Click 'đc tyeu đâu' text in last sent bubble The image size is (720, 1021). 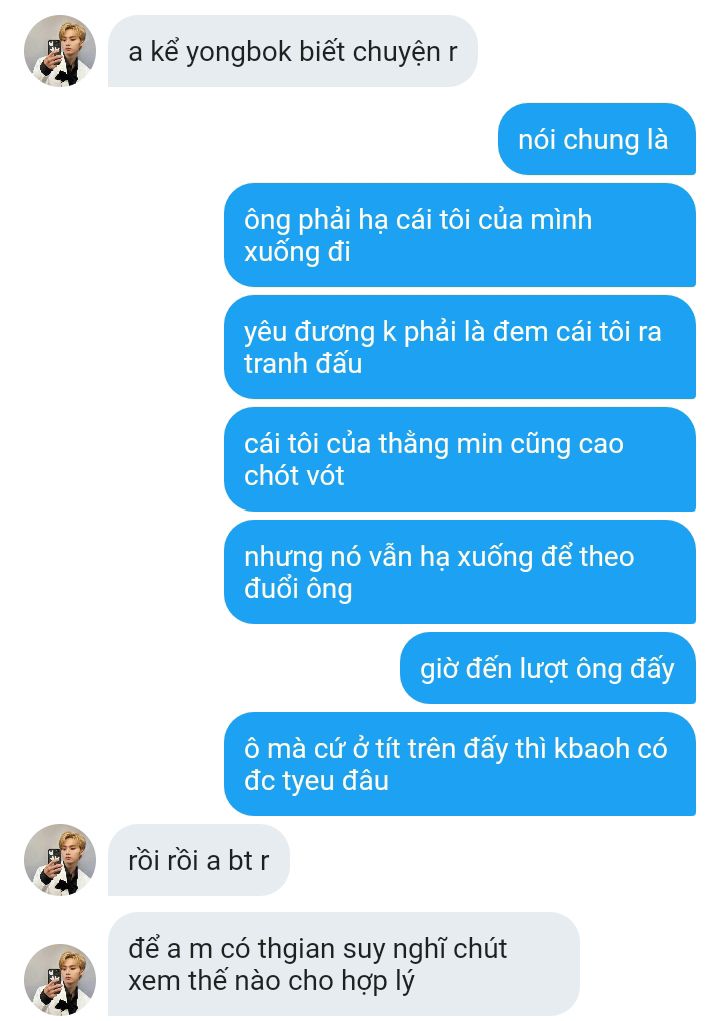click(x=316, y=781)
